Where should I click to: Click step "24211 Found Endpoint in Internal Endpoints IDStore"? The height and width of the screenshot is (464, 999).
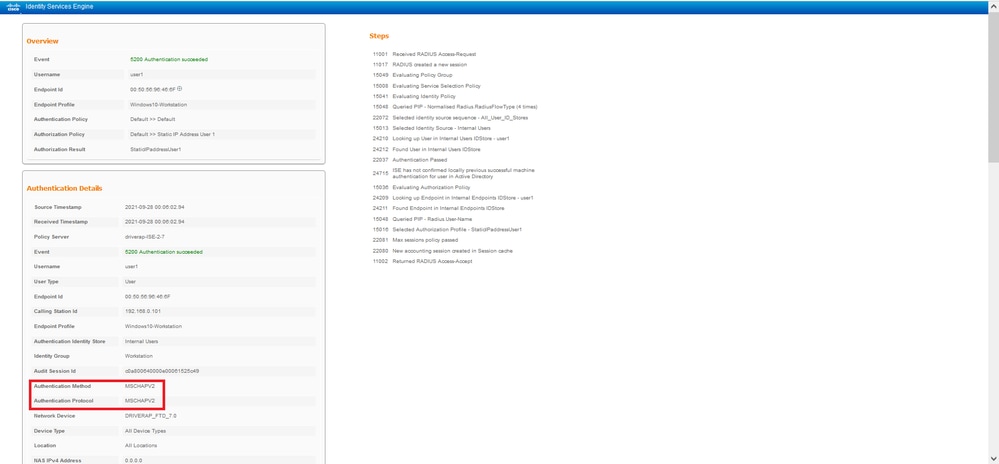point(438,208)
